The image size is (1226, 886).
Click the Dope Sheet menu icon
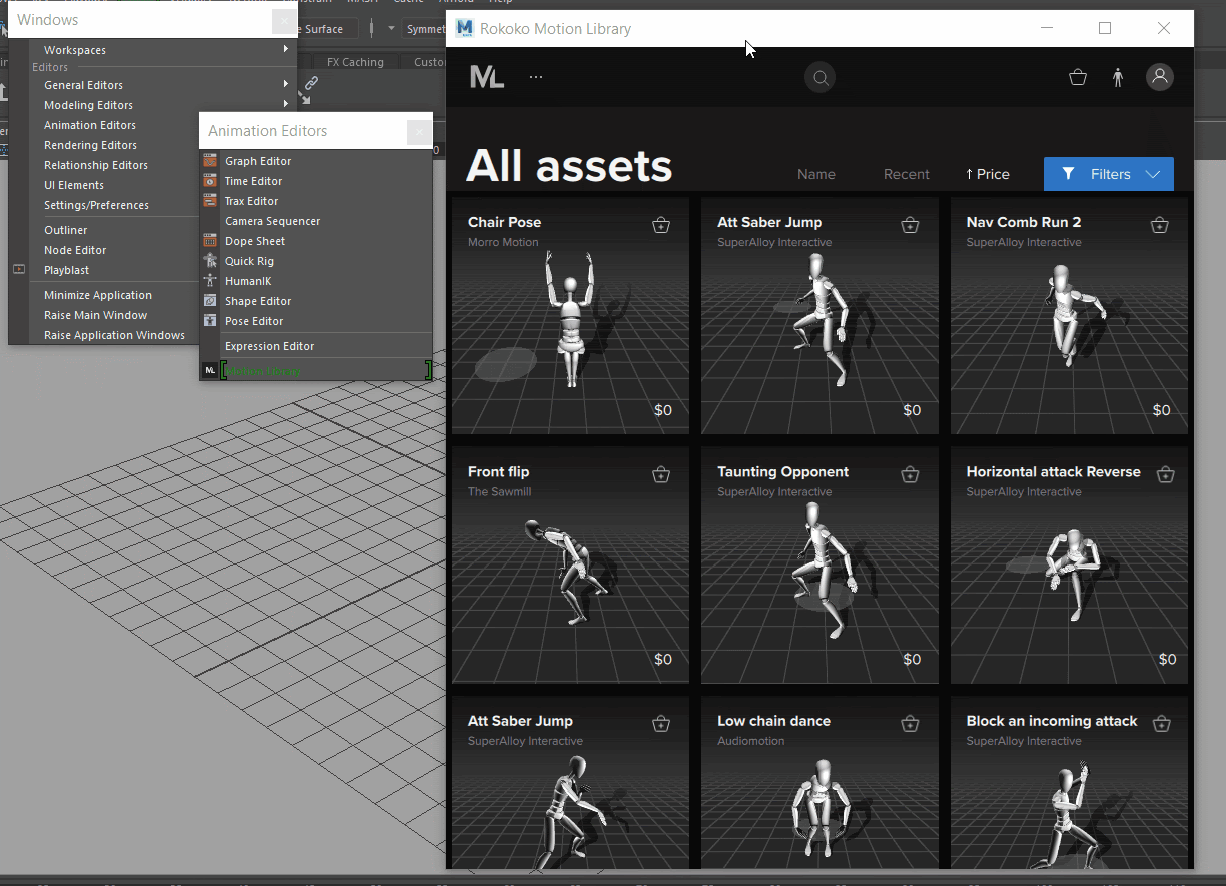click(x=210, y=241)
